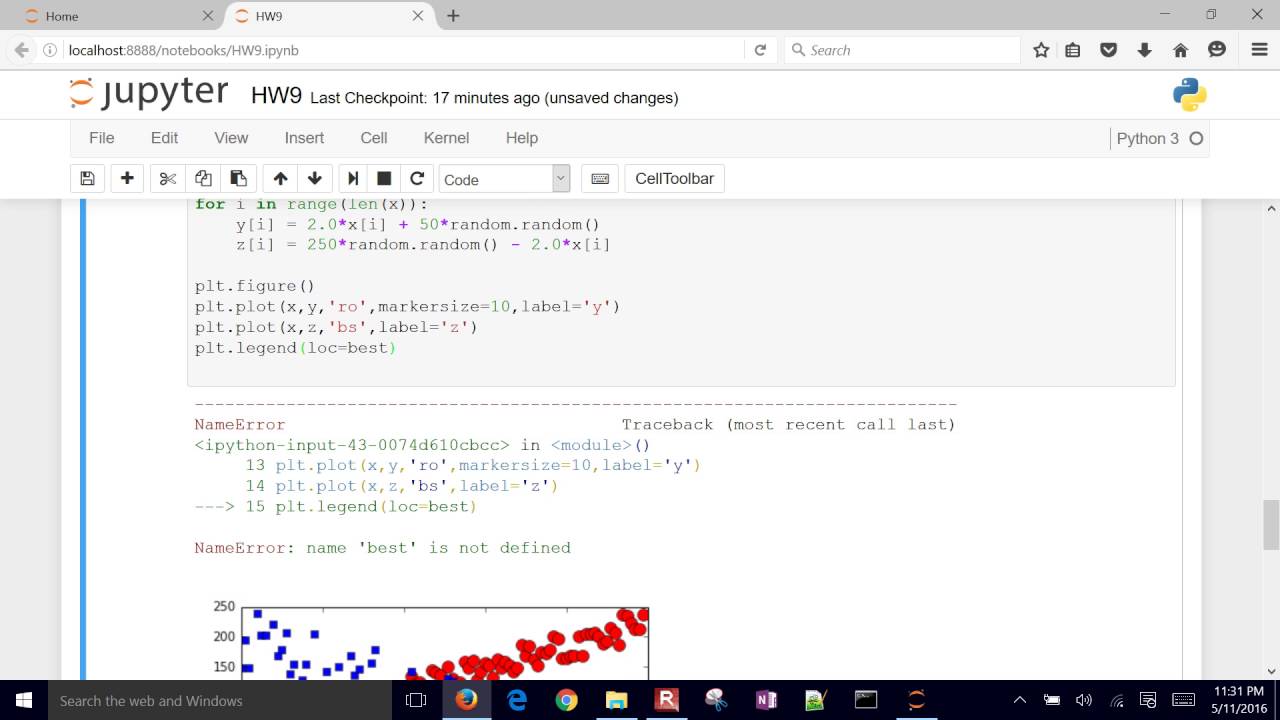
Task: Open the Edit menu
Action: click(x=164, y=138)
